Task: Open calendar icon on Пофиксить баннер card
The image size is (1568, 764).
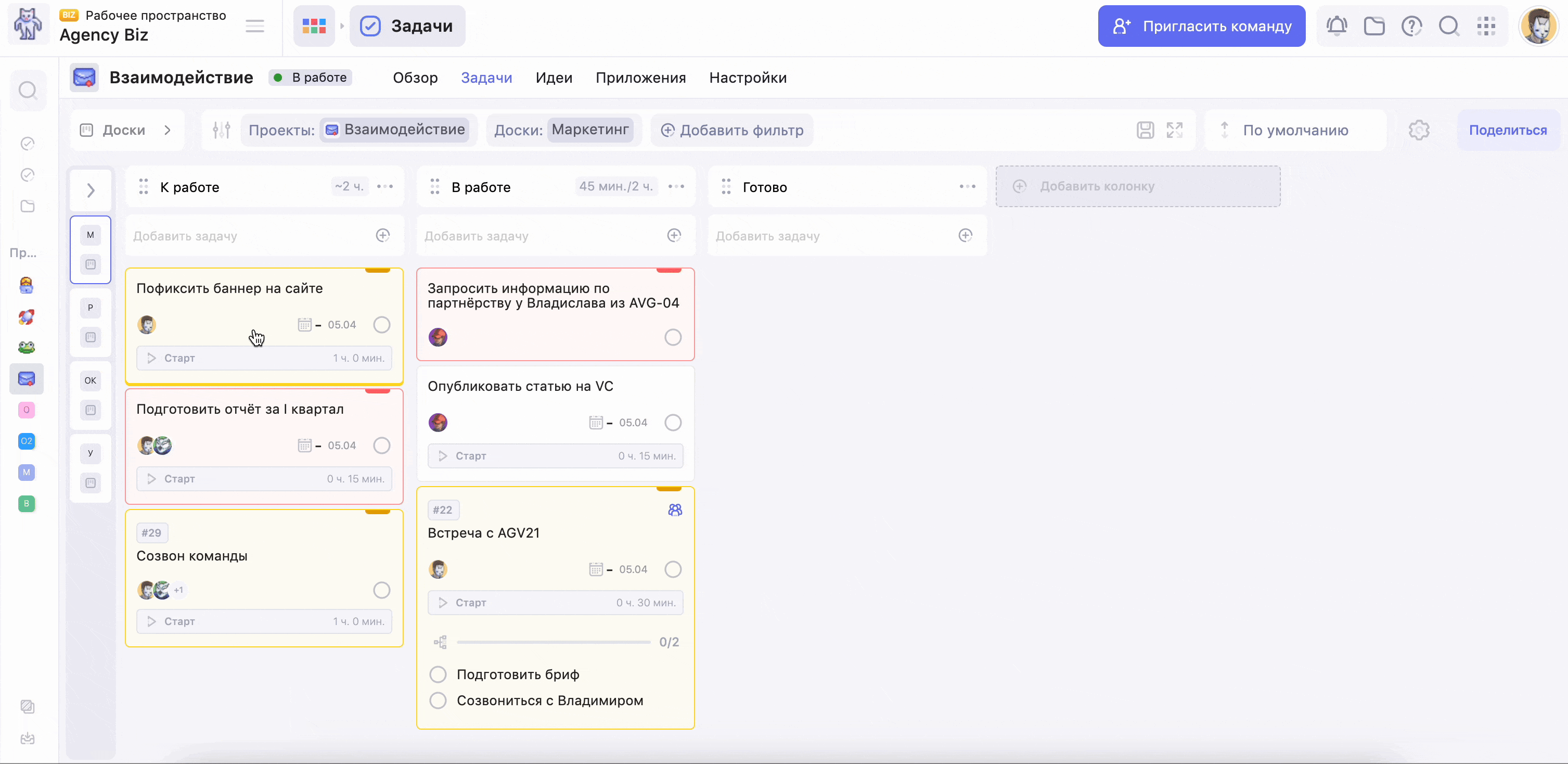Action: coord(304,324)
